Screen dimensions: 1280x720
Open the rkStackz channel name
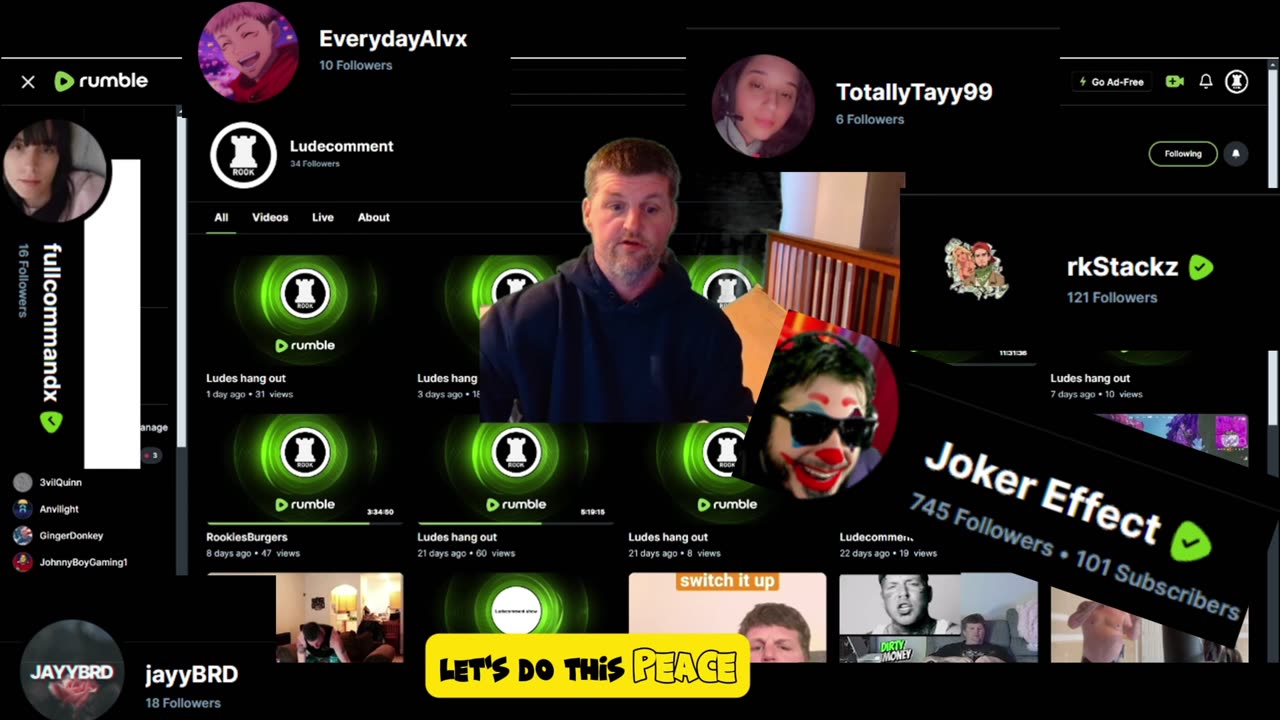1122,267
